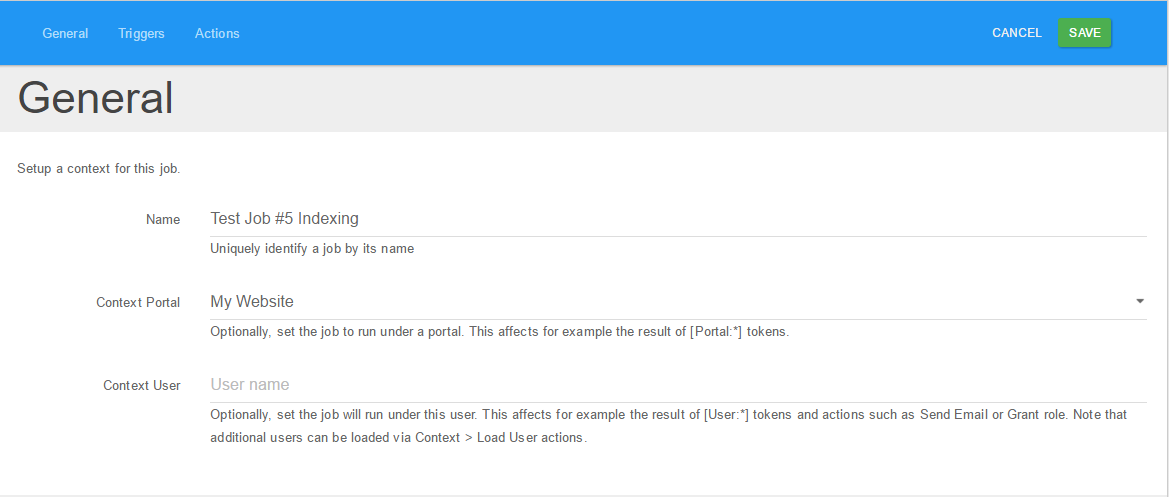The height and width of the screenshot is (497, 1169).
Task: Click the Portal tokens help text
Action: tap(500, 332)
